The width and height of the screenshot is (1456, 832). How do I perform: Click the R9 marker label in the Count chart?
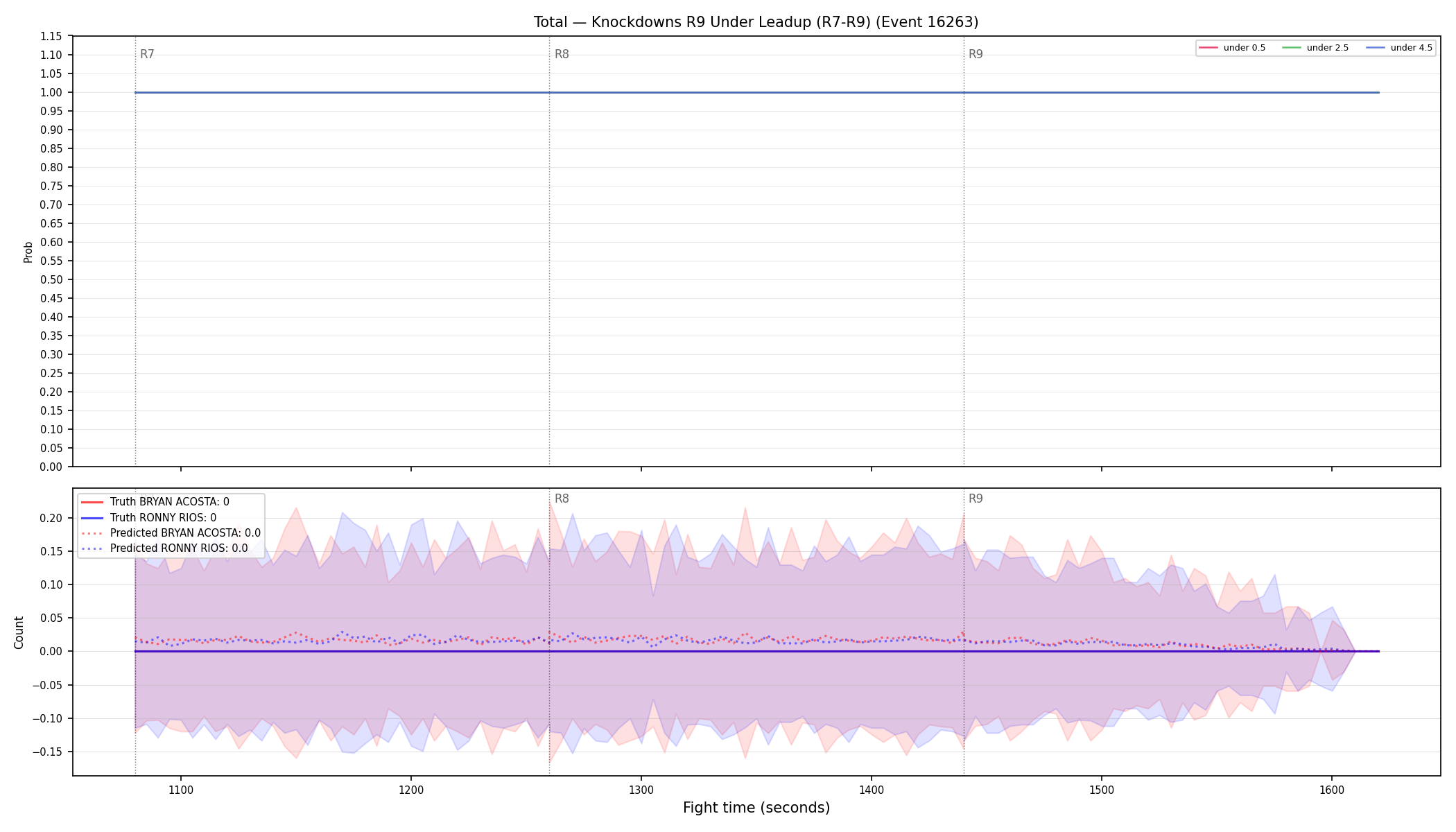[x=976, y=499]
